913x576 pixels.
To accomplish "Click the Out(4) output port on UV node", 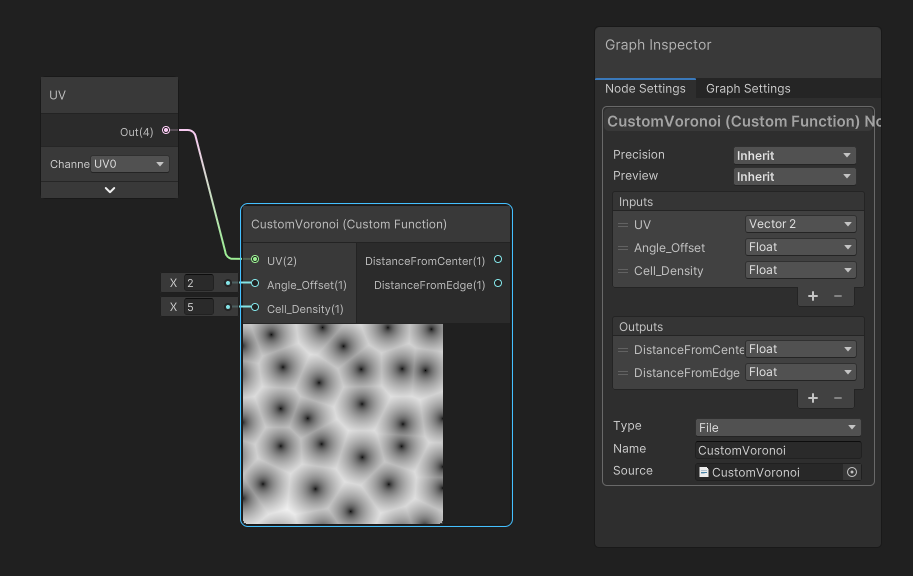I will coord(165,130).
